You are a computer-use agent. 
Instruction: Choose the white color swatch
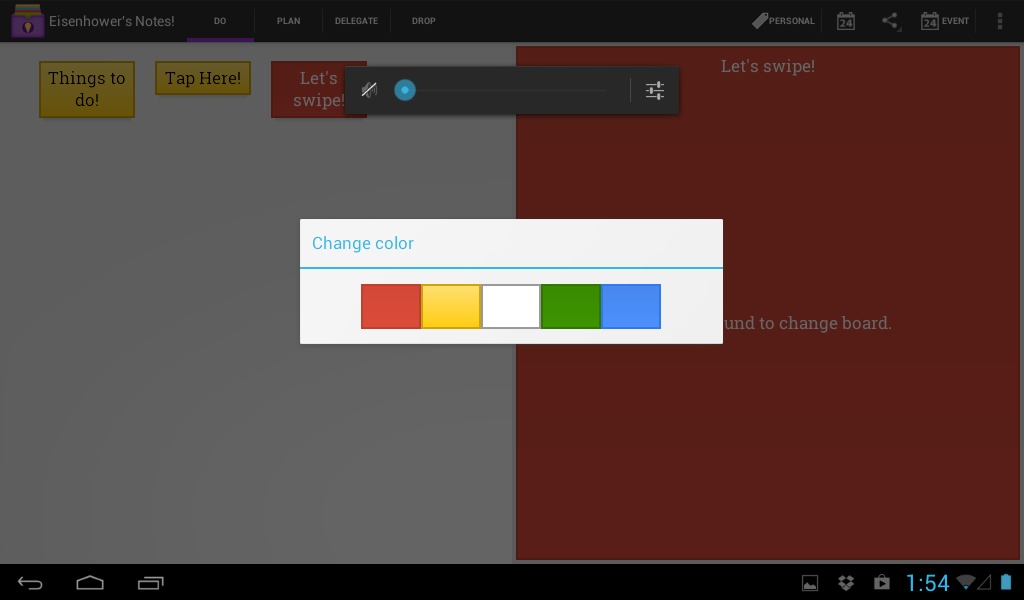(511, 306)
